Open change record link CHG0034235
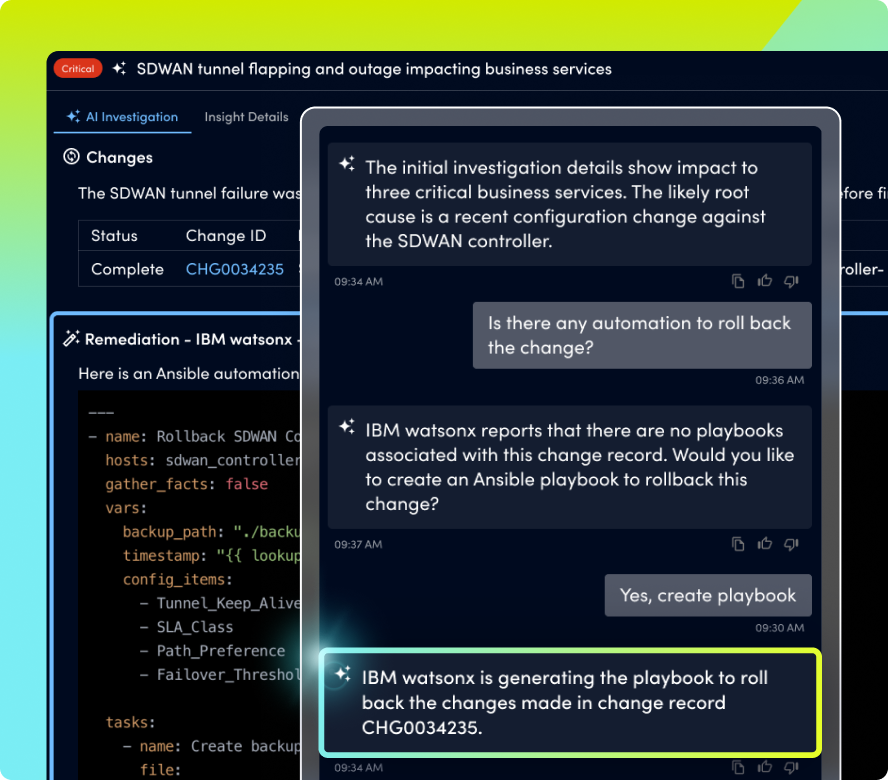The width and height of the screenshot is (888, 780). (x=234, y=269)
